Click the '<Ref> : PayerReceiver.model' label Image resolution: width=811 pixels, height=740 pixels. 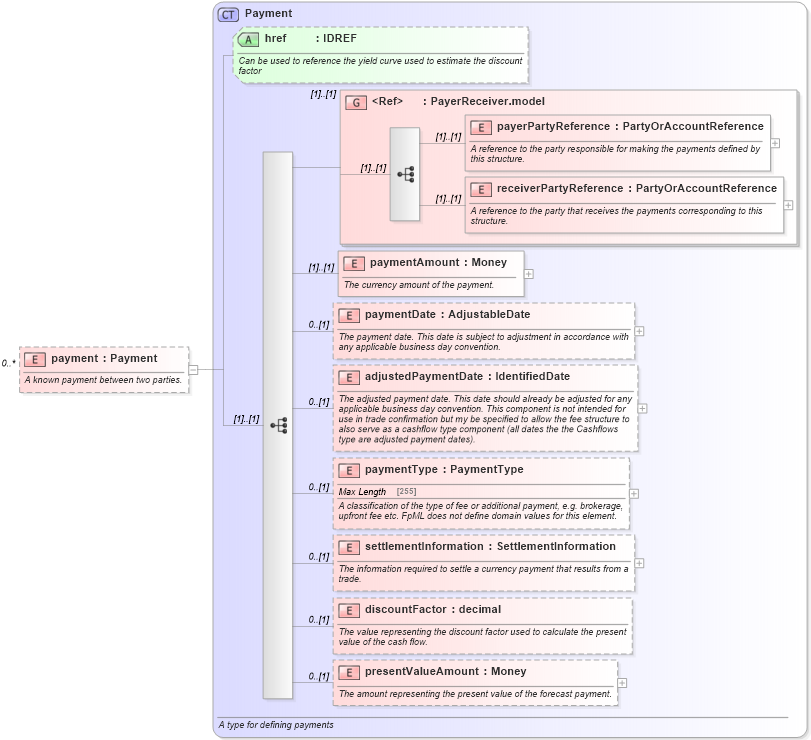[x=458, y=101]
